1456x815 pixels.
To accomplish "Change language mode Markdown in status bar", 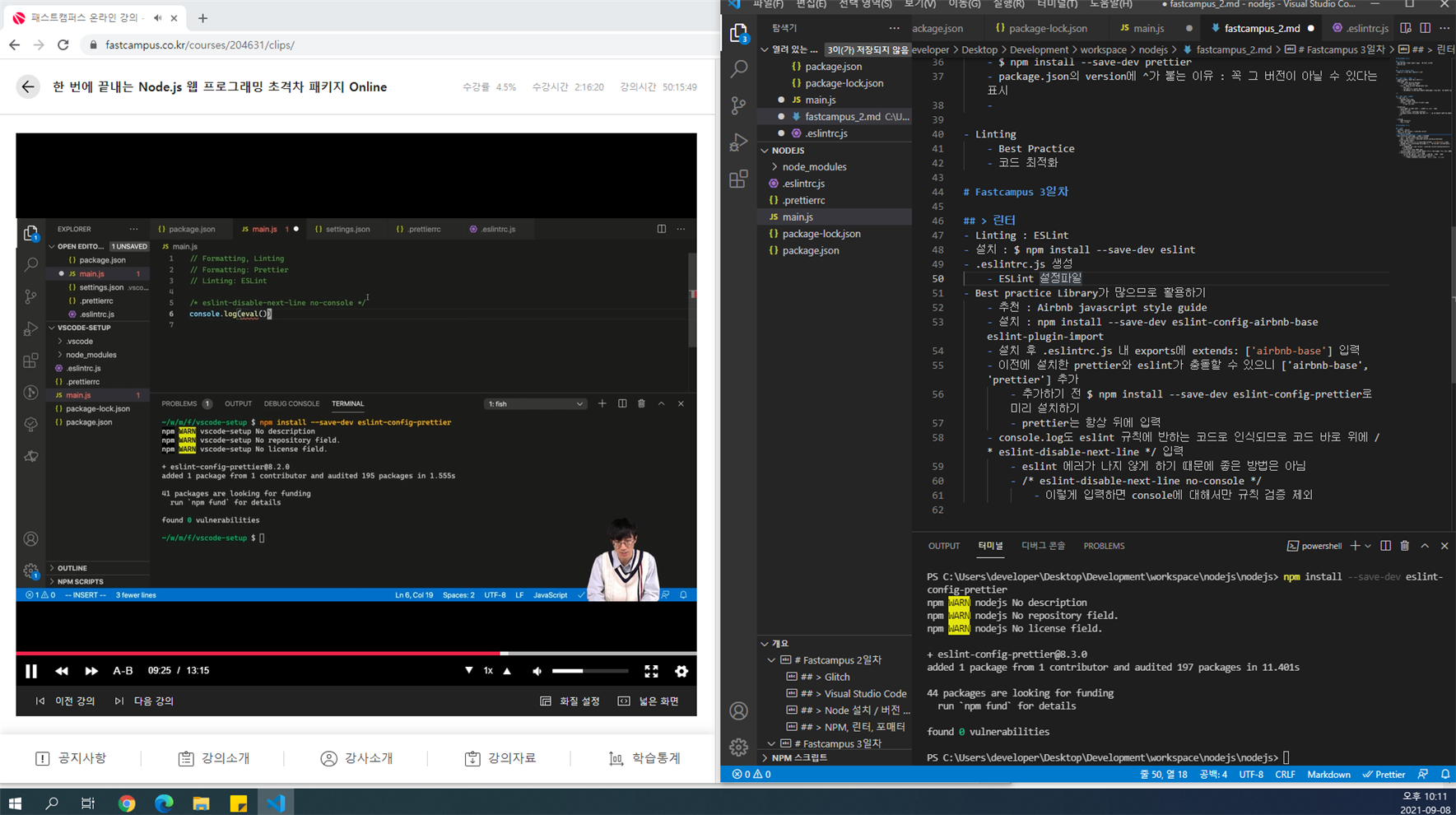I will coord(1328,774).
